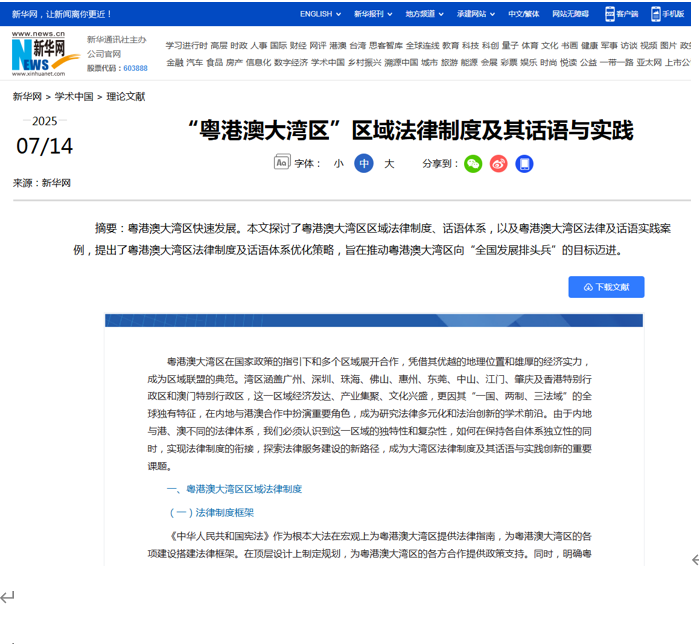Screen dimensions: 699x644
Task: Select large font size 大
Action: pyautogui.click(x=389, y=163)
